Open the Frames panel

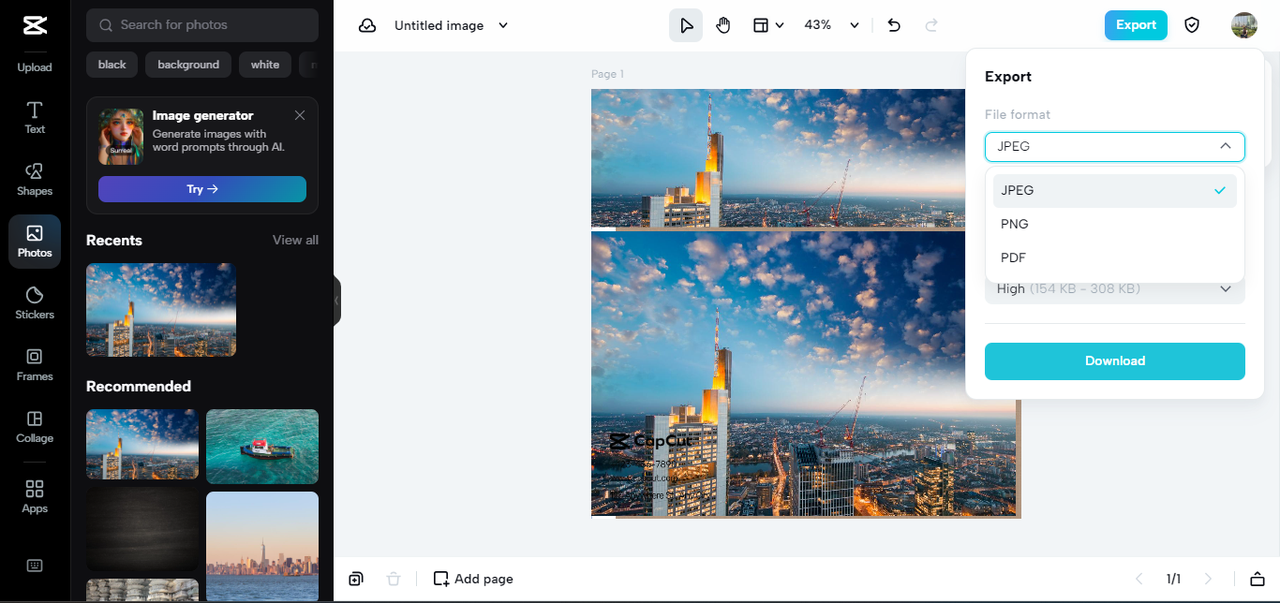(x=34, y=365)
